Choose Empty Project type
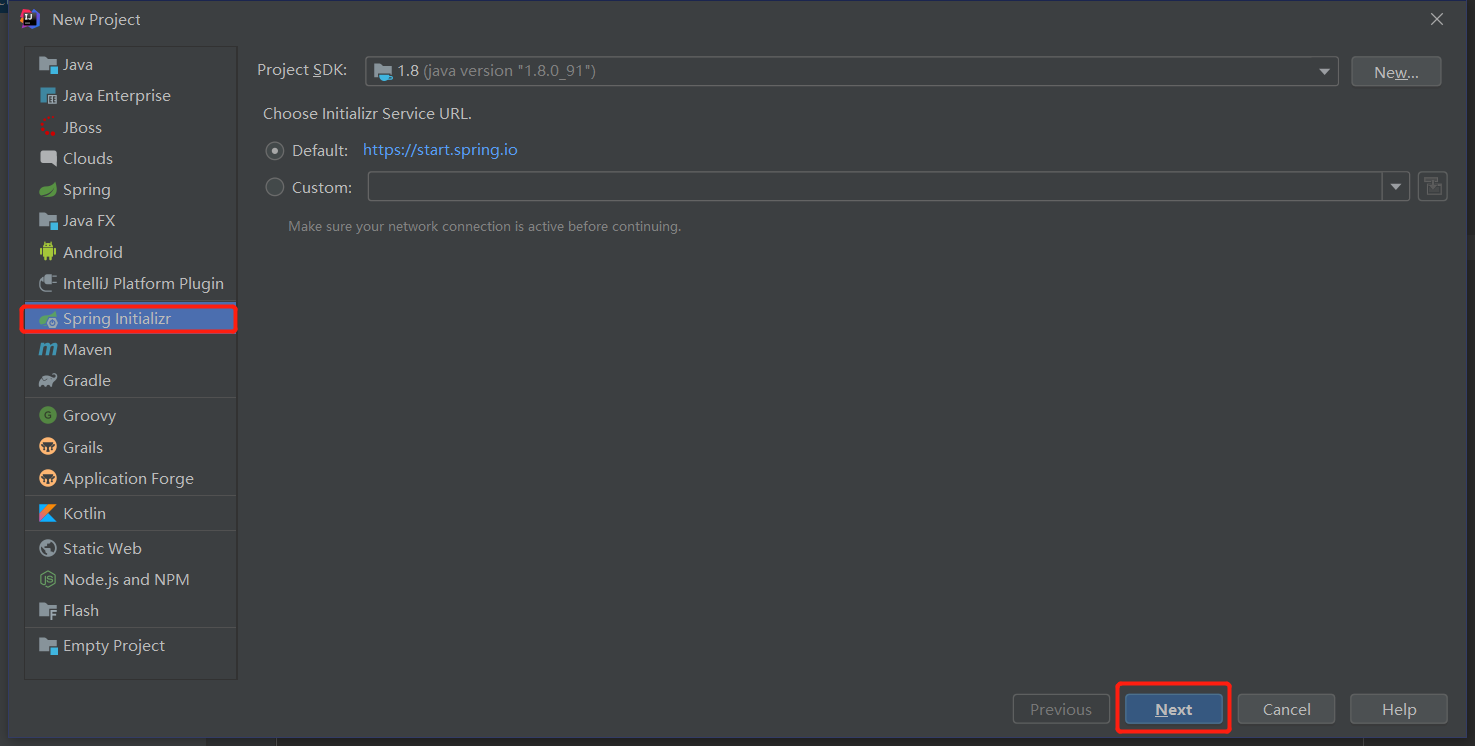The width and height of the screenshot is (1475, 746). coord(130,646)
